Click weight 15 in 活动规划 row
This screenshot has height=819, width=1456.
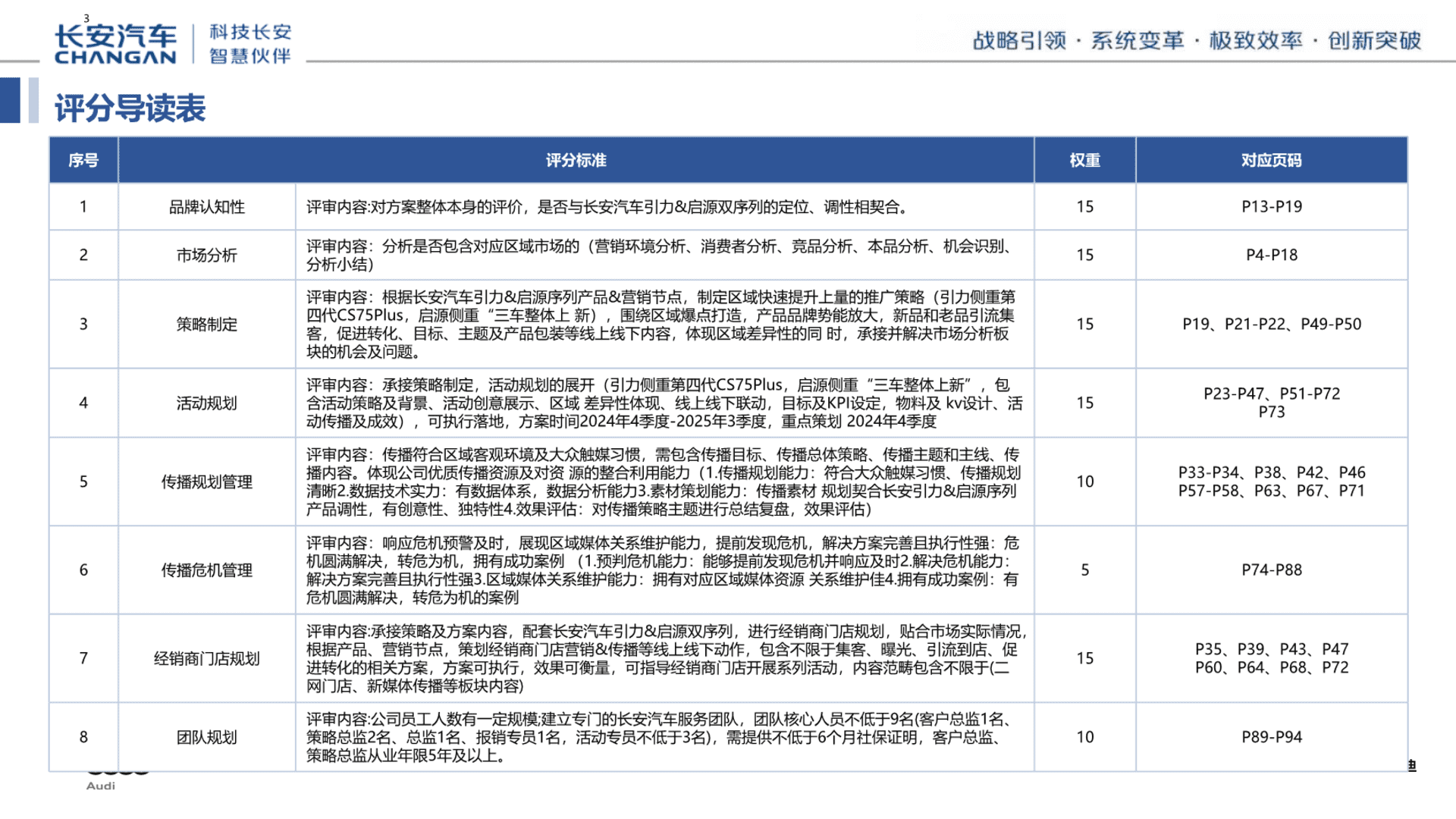coord(1085,403)
